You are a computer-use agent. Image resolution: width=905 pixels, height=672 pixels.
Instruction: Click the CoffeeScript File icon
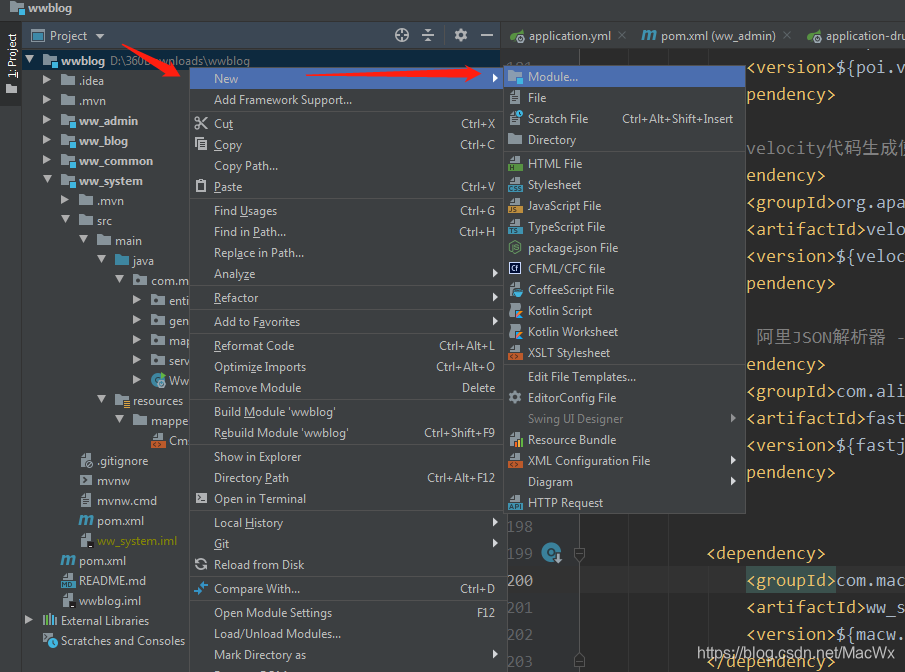(x=515, y=290)
